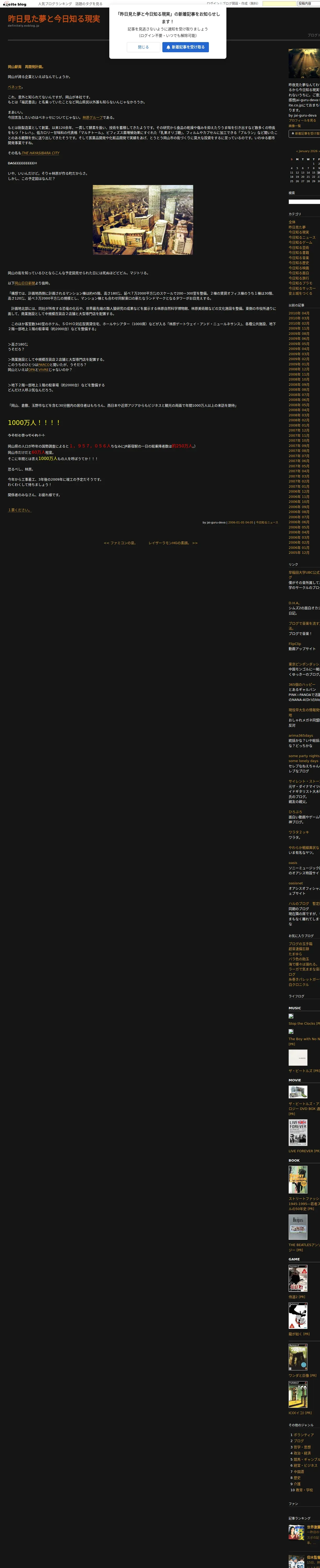This screenshot has height=1568, width=320.
Task: Open the Beatles anthology book cover
Action: click(298, 1228)
